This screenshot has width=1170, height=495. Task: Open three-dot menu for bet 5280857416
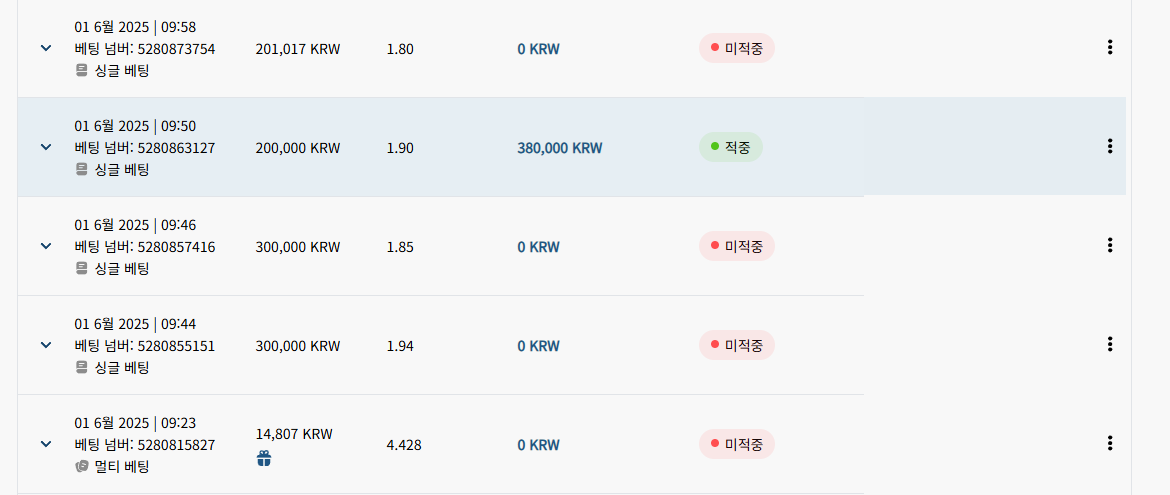point(1110,245)
